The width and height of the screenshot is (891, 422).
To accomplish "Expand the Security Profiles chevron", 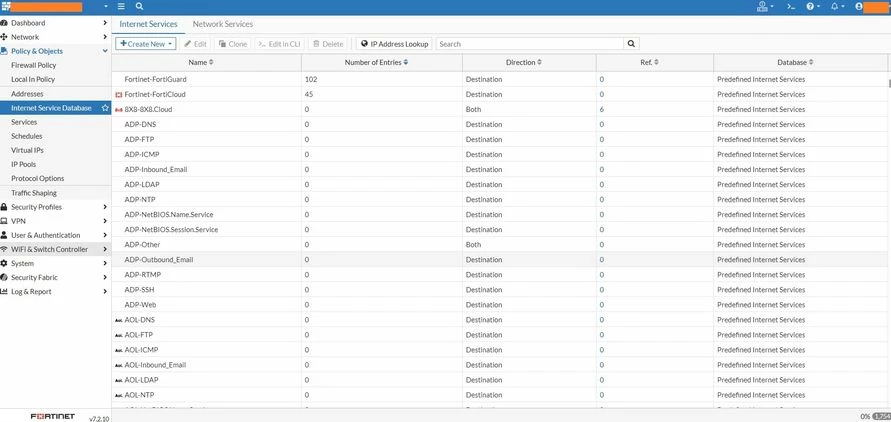I will point(105,207).
